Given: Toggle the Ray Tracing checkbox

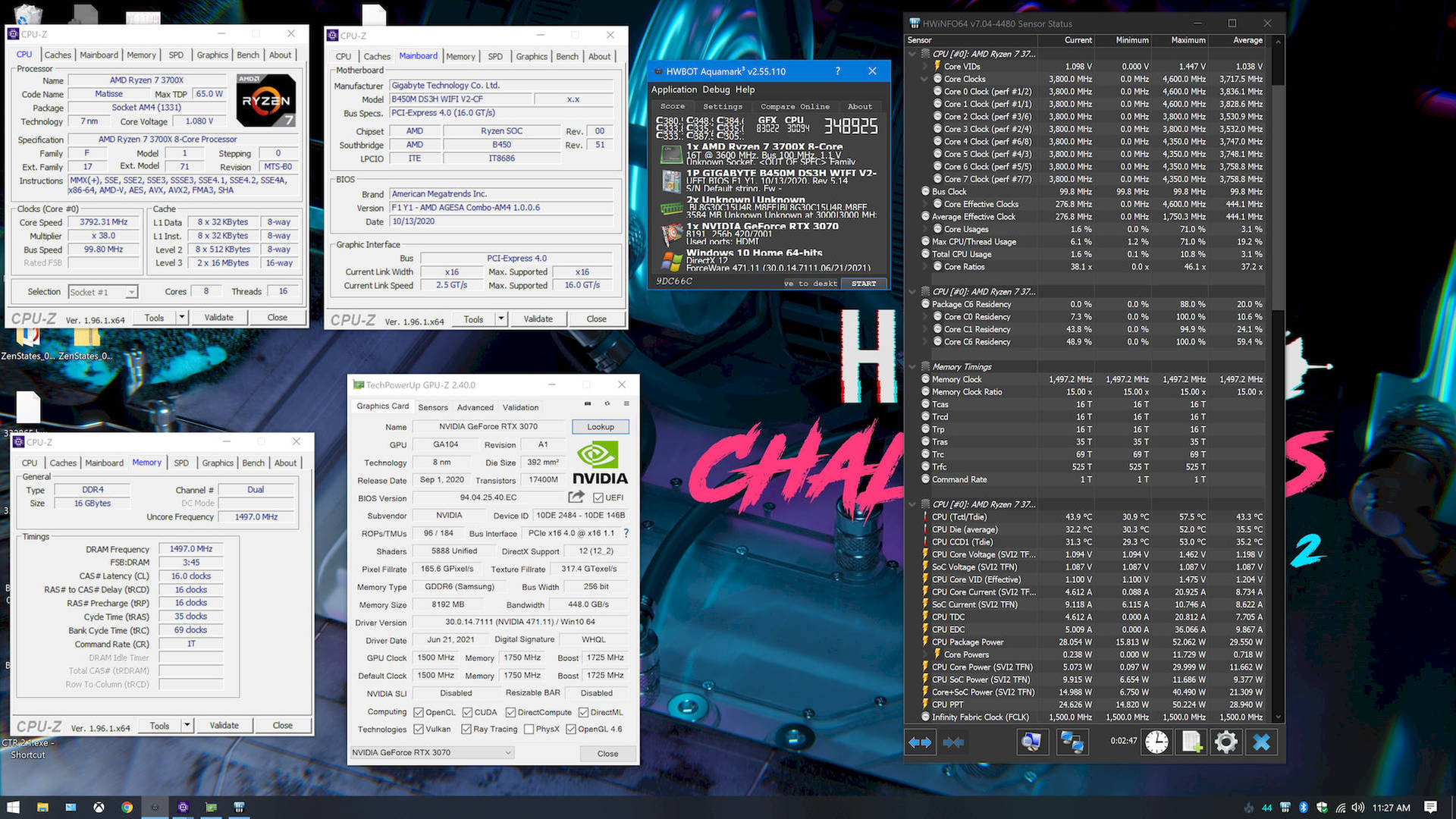Looking at the screenshot, I should coord(466,729).
